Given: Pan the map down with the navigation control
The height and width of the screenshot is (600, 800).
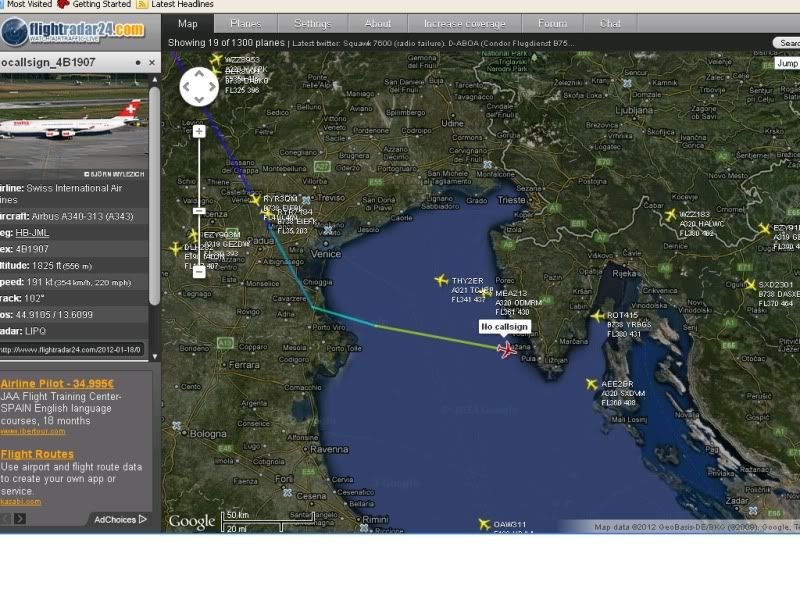Looking at the screenshot, I should coord(199,99).
